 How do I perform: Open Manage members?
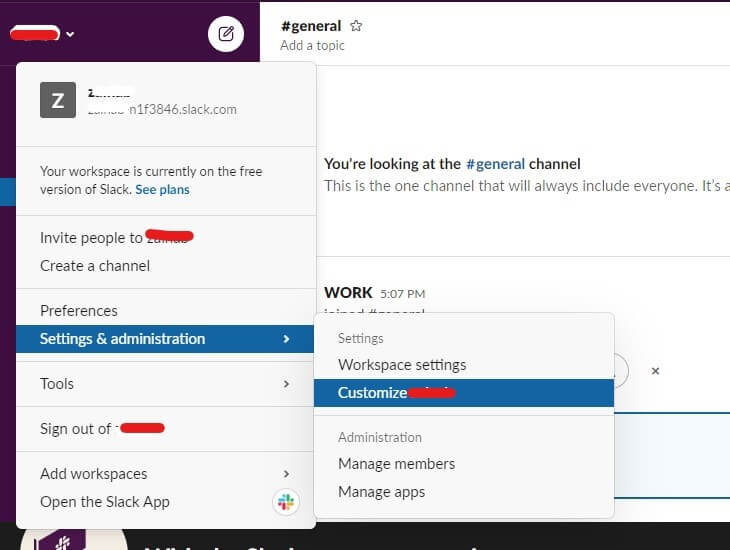(396, 464)
